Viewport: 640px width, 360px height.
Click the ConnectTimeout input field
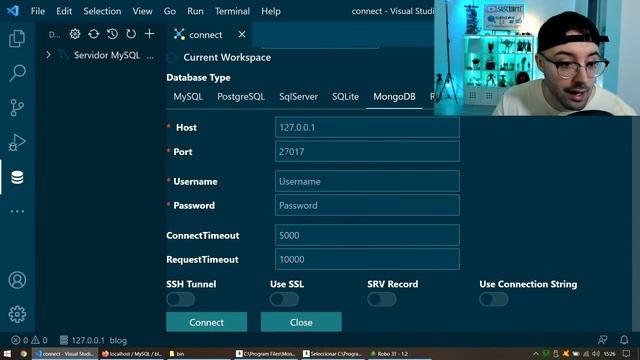367,235
